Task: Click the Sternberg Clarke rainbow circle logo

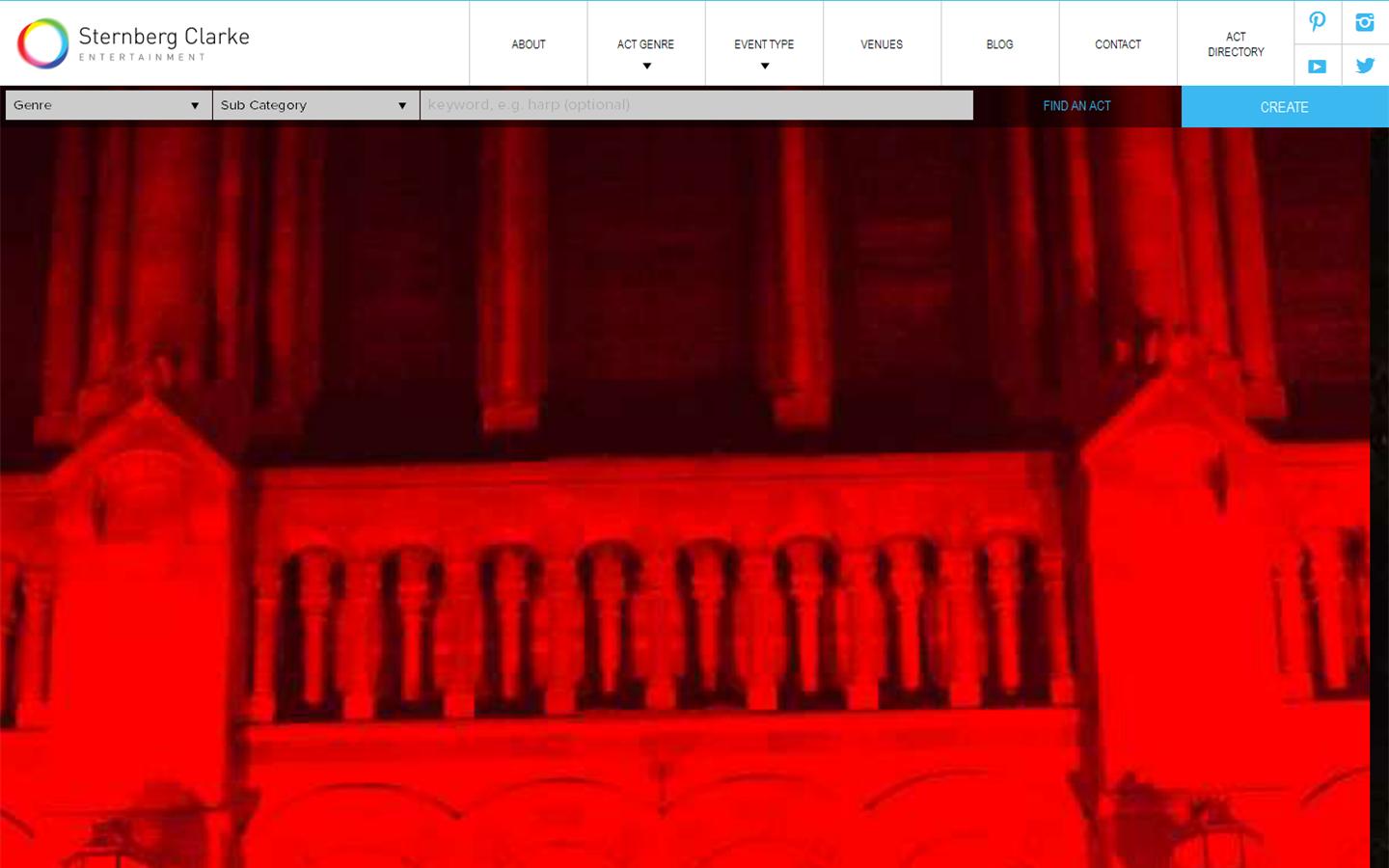Action: [x=42, y=42]
